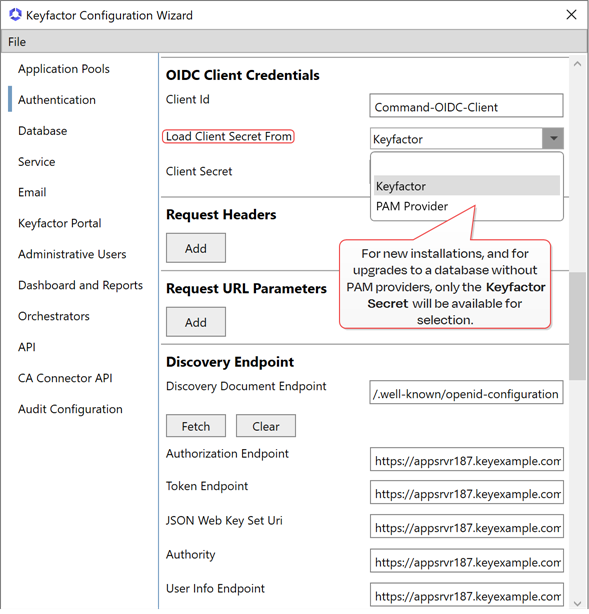Click the scrollbar up arrow
589x614 pixels.
577,64
